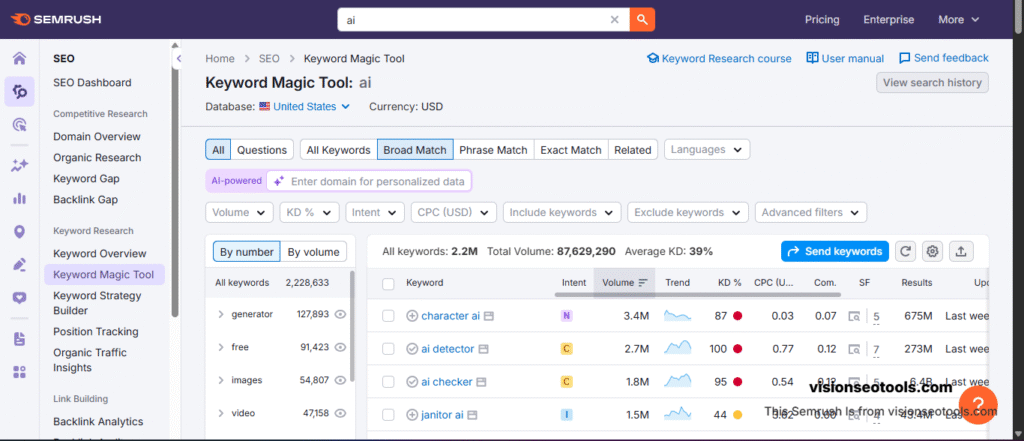This screenshot has height=441, width=1024.
Task: Open the Advertising target icon in rail
Action: [20, 125]
